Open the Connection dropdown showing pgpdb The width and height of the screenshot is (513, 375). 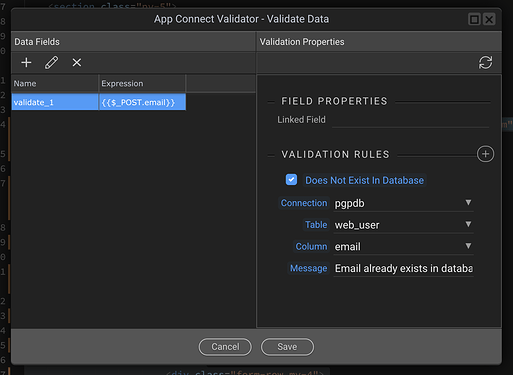click(x=403, y=203)
